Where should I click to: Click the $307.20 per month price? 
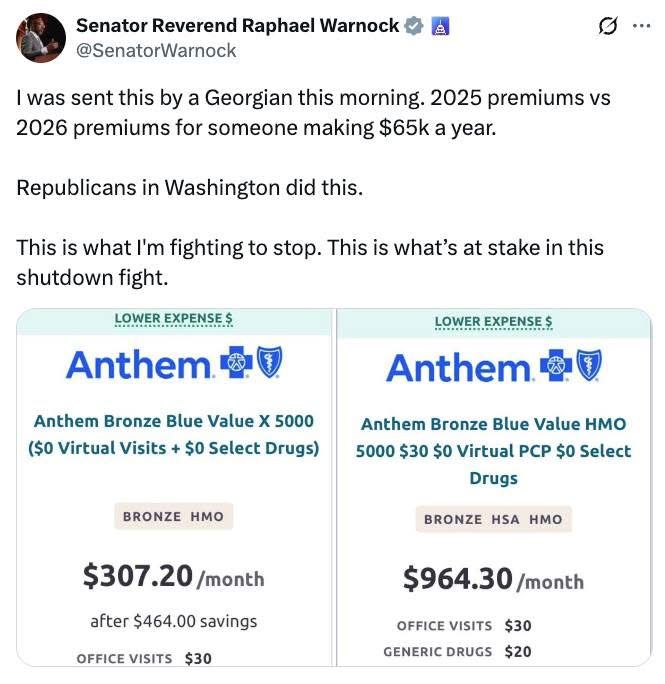[174, 577]
